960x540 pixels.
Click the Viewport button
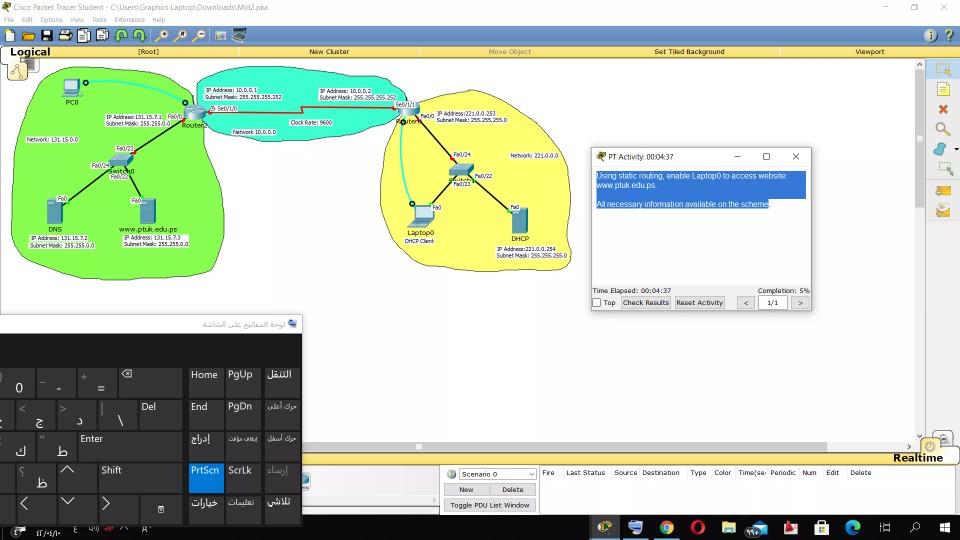click(x=869, y=51)
